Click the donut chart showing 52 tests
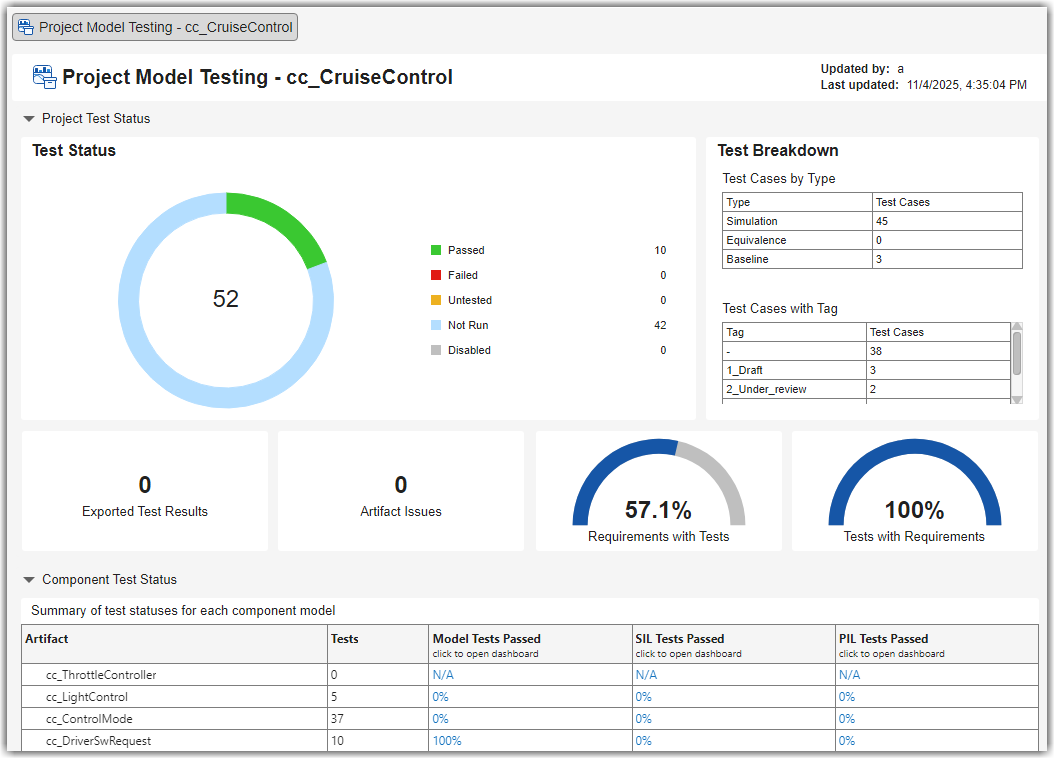This screenshot has width=1055, height=759. tap(226, 298)
